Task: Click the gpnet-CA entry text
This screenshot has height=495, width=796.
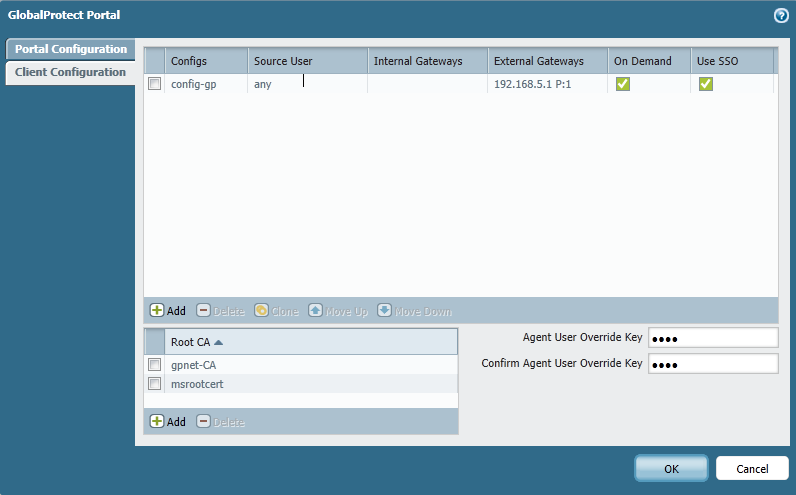Action: (x=193, y=365)
